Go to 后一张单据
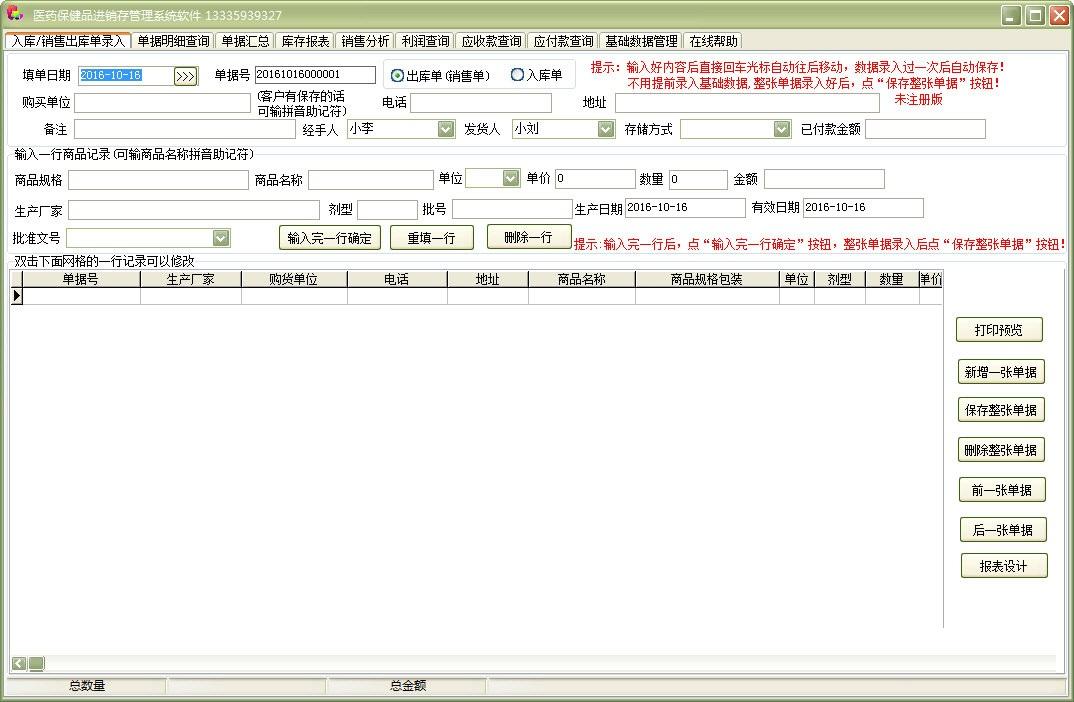 pos(1003,529)
